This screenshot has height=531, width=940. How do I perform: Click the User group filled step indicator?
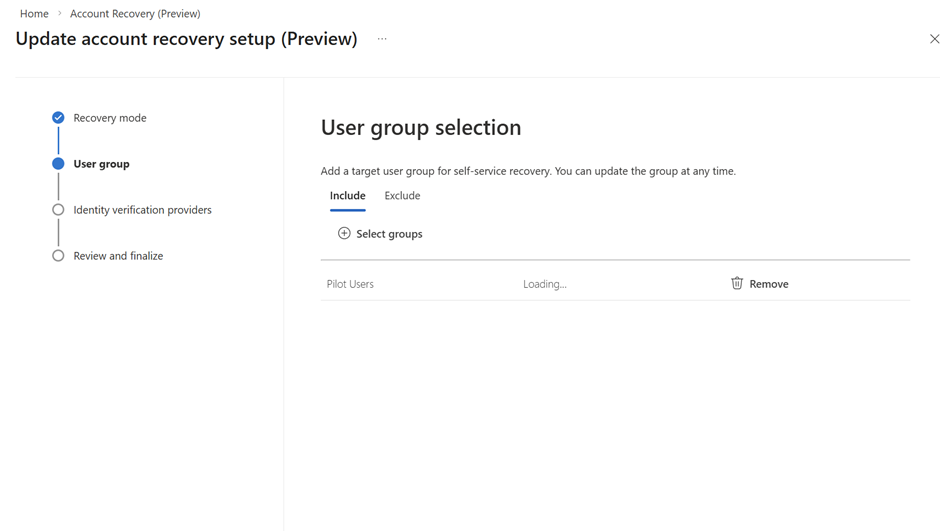58,164
